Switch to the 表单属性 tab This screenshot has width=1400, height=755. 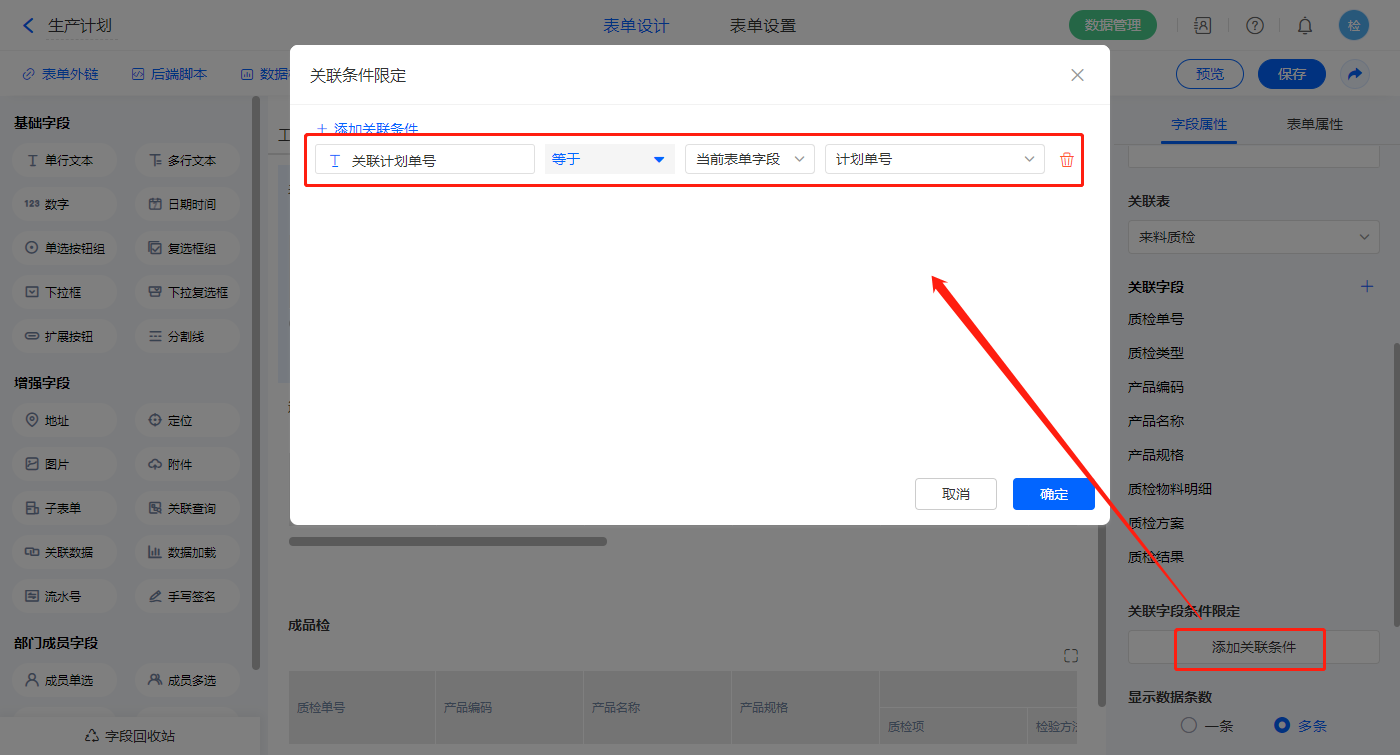[1314, 124]
